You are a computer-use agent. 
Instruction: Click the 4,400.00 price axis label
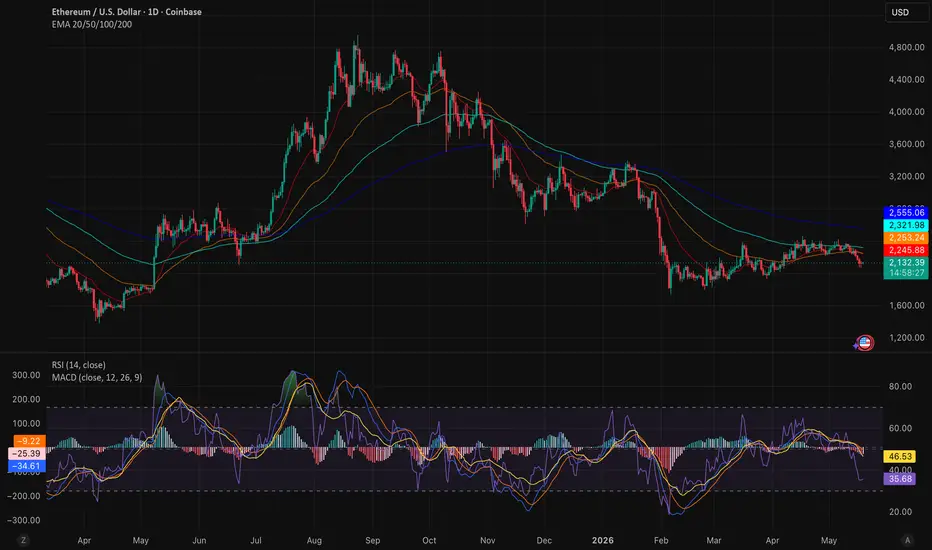(x=906, y=79)
